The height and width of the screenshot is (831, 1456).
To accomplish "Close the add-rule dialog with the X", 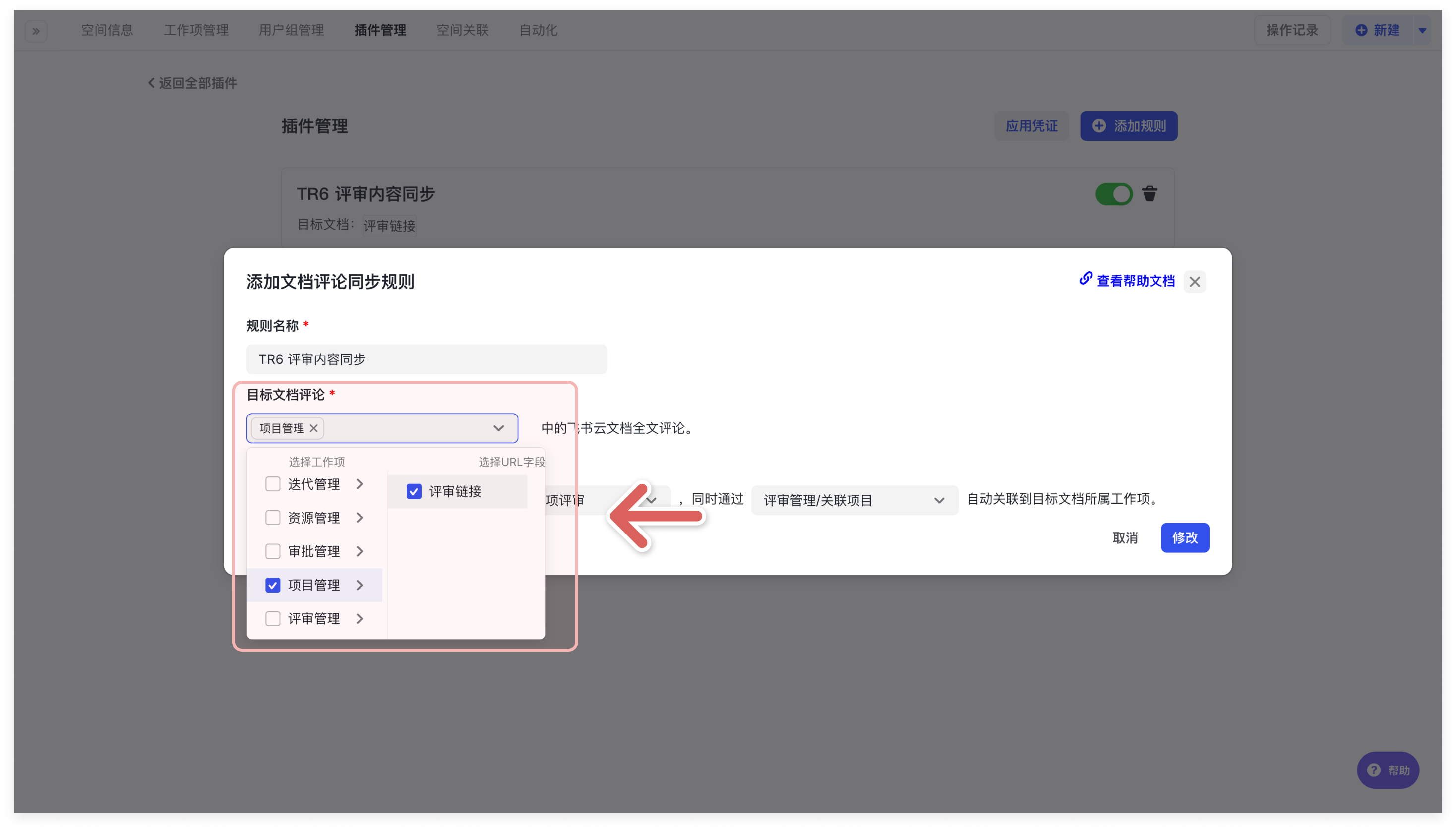I will coord(1194,281).
